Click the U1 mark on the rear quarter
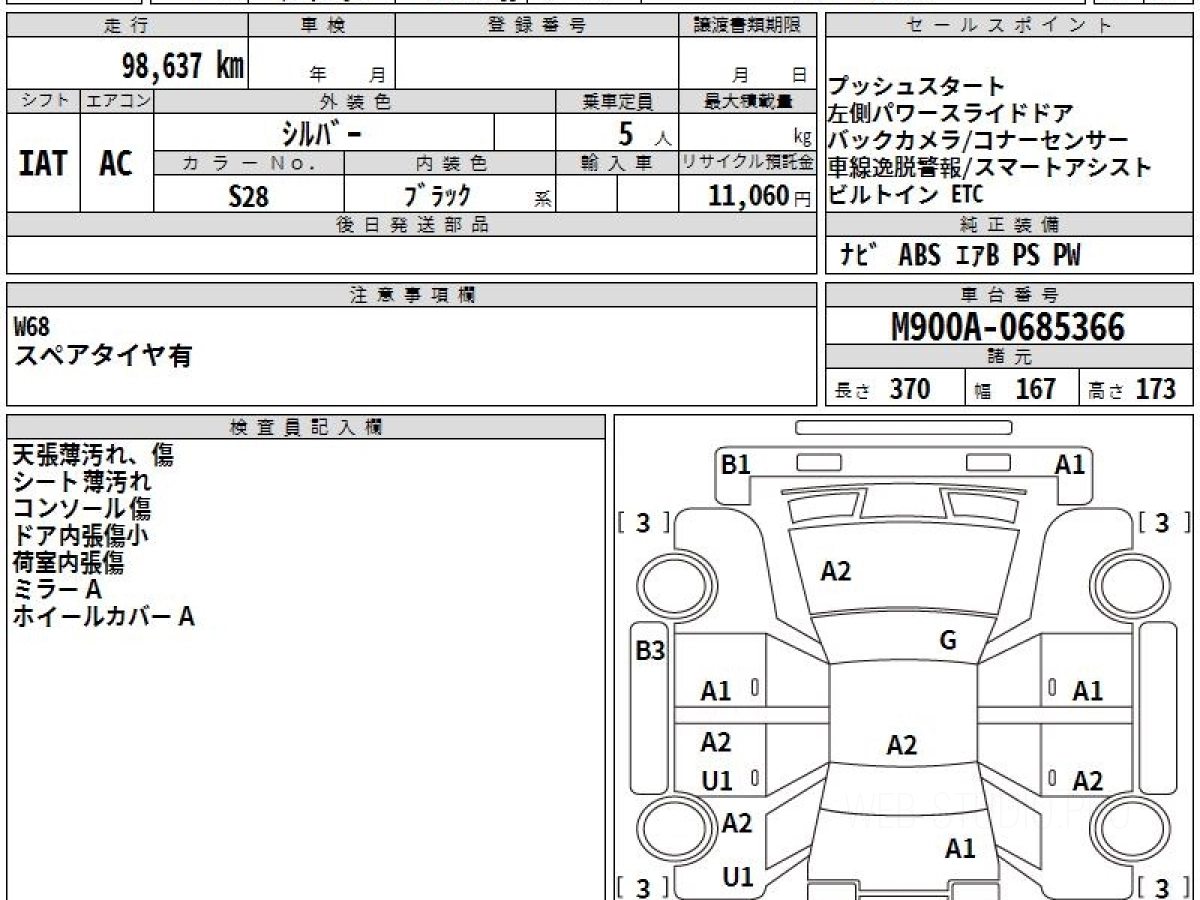Viewport: 1200px width, 900px height. [x=738, y=877]
